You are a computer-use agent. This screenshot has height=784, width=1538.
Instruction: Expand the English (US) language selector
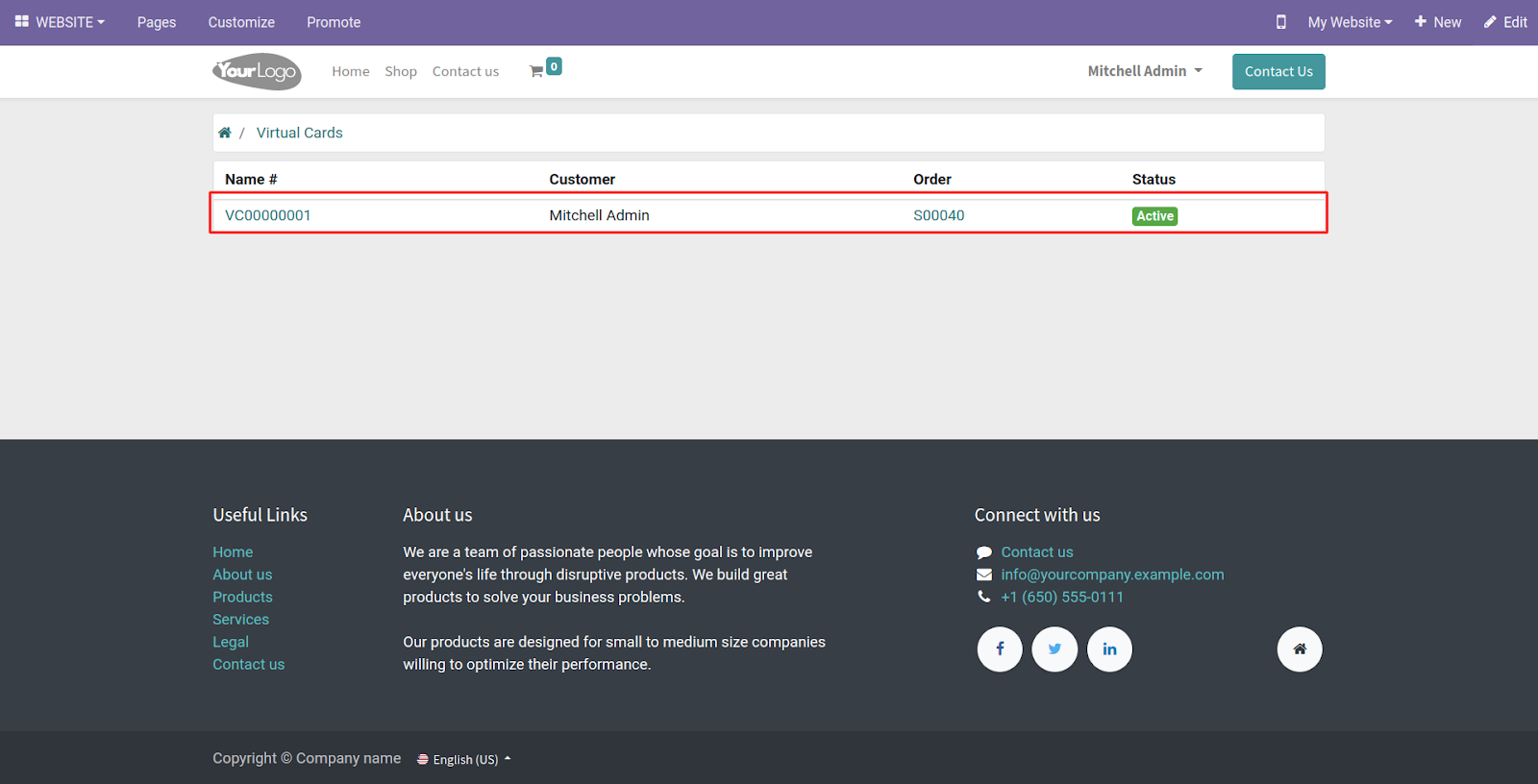tap(464, 759)
